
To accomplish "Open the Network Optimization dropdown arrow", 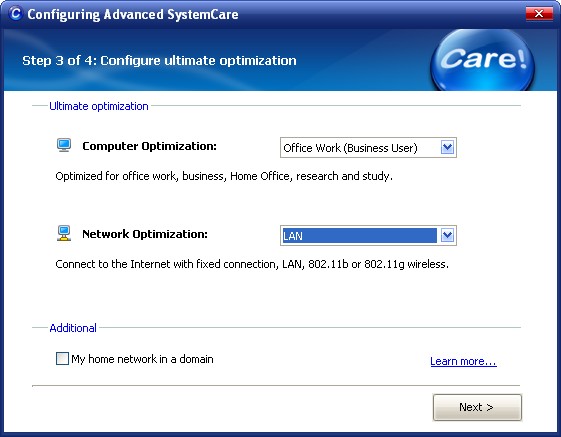I will coord(447,236).
